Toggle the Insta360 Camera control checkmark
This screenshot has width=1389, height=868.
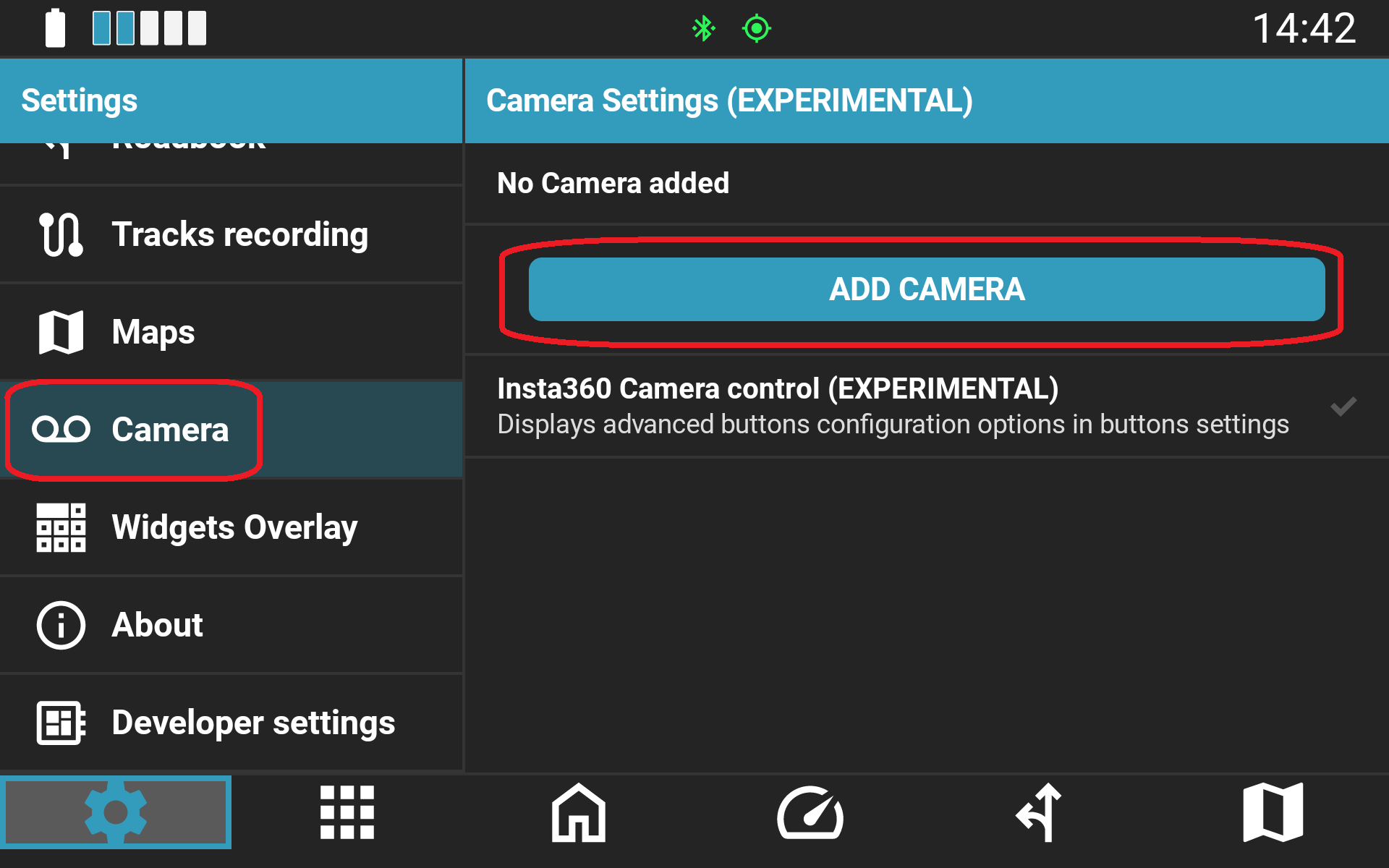[x=1343, y=407]
